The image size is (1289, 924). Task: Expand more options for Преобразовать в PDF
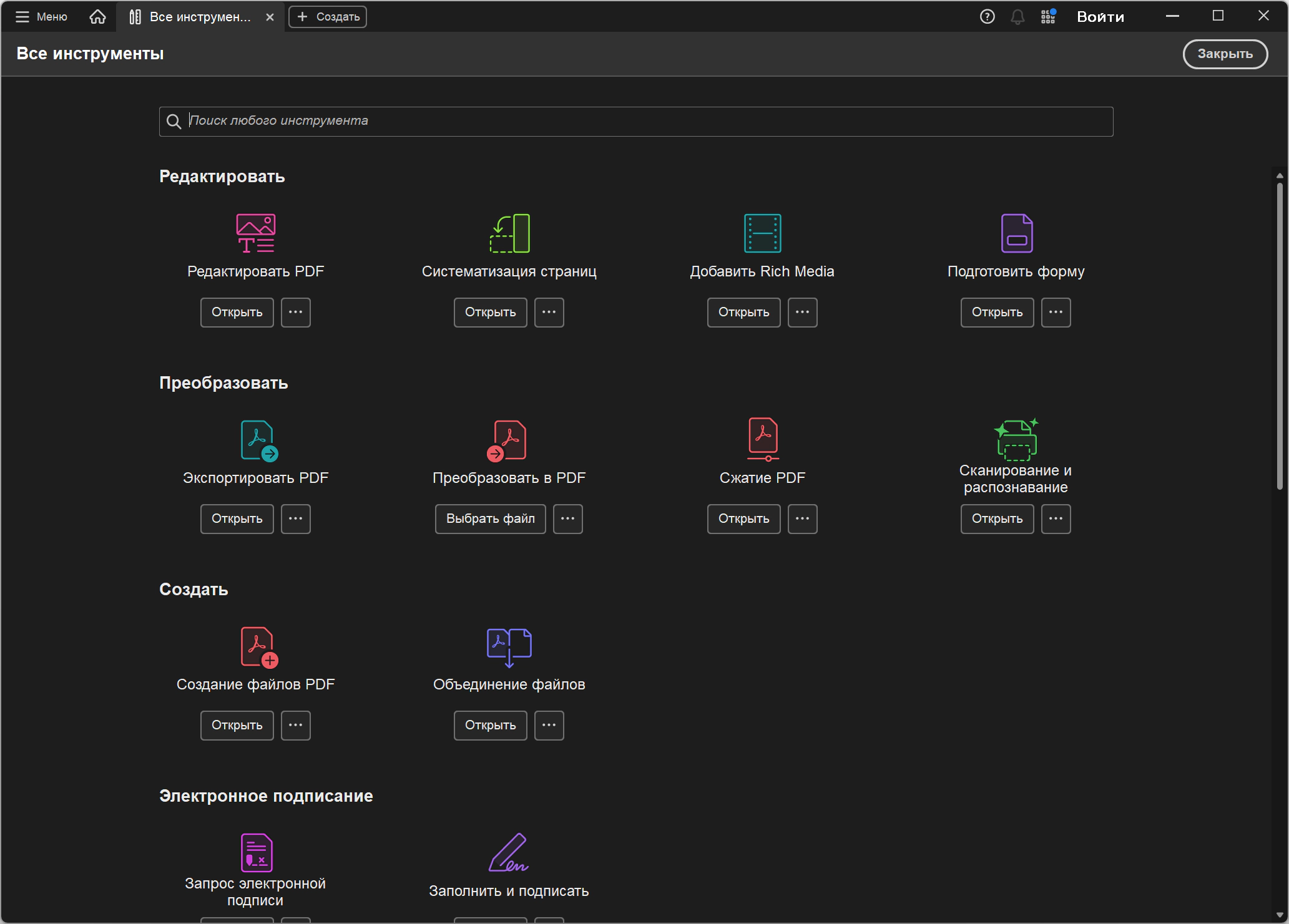(567, 518)
